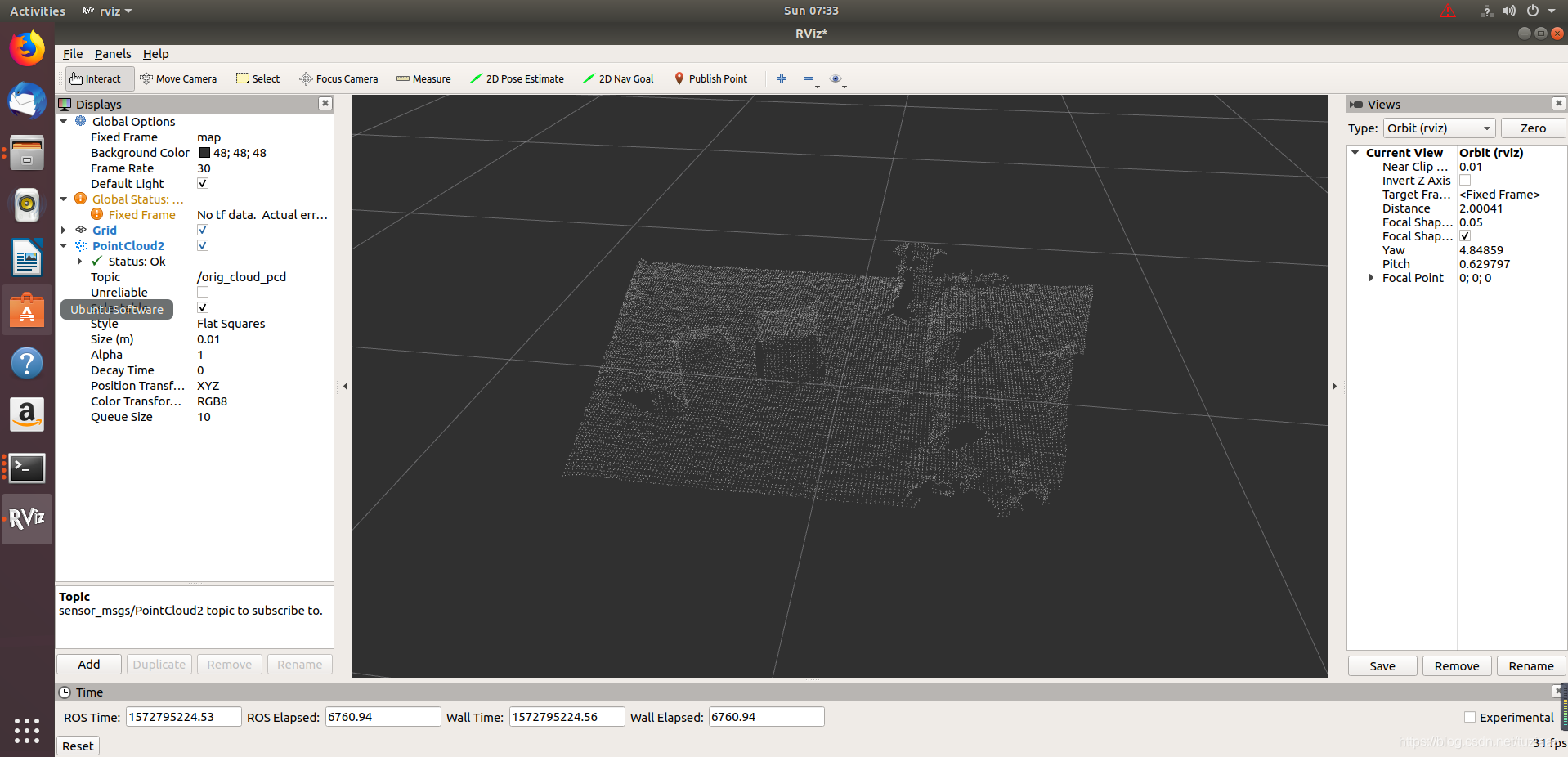
Task: Open Firefox from the dock
Action: (27, 48)
